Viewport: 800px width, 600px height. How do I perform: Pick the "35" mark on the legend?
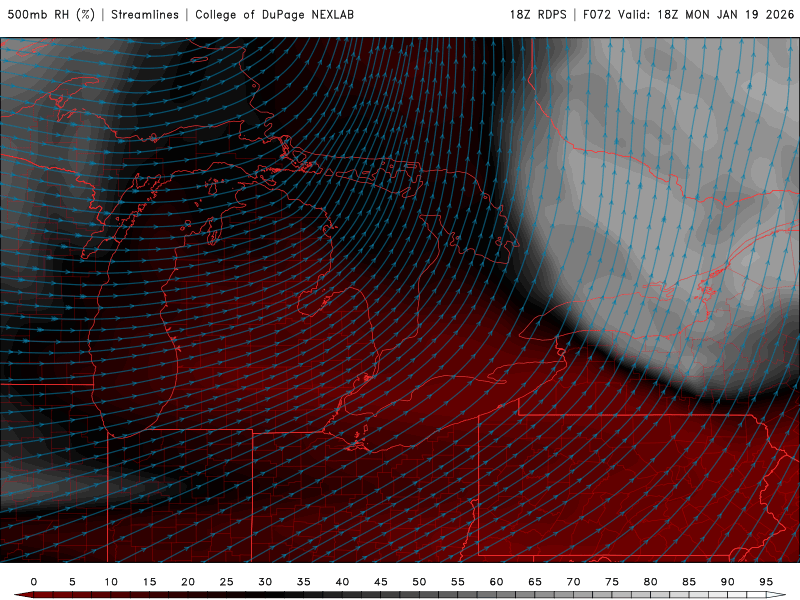tap(304, 582)
